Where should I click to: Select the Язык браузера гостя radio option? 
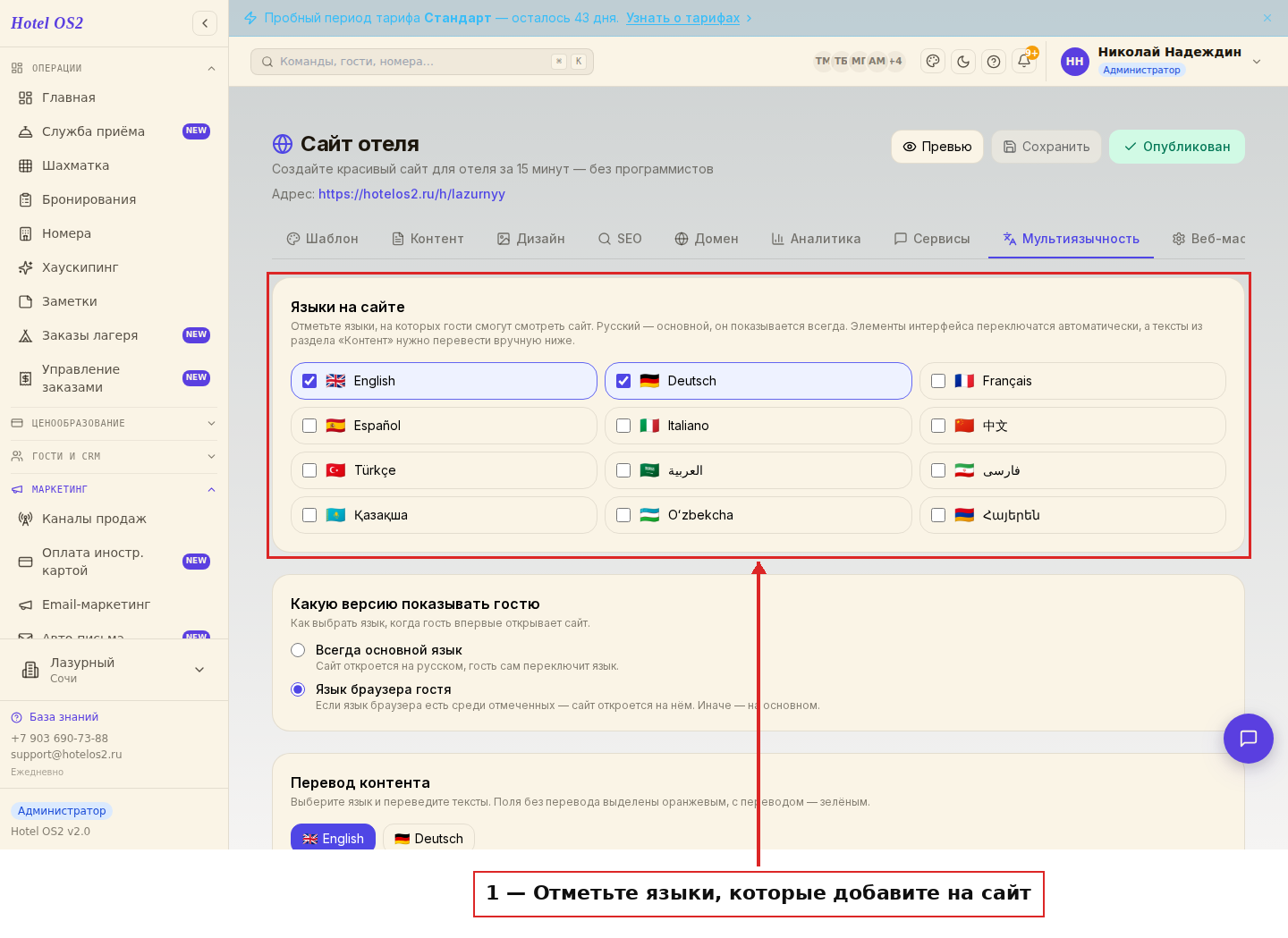click(298, 689)
